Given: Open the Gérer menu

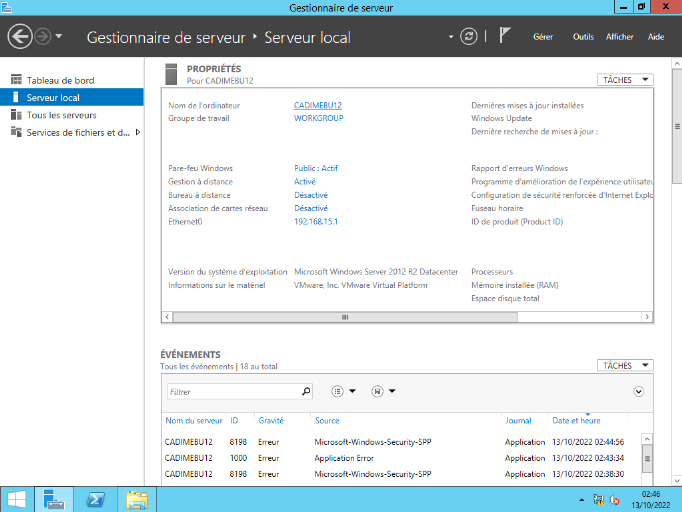Looking at the screenshot, I should coord(543,37).
